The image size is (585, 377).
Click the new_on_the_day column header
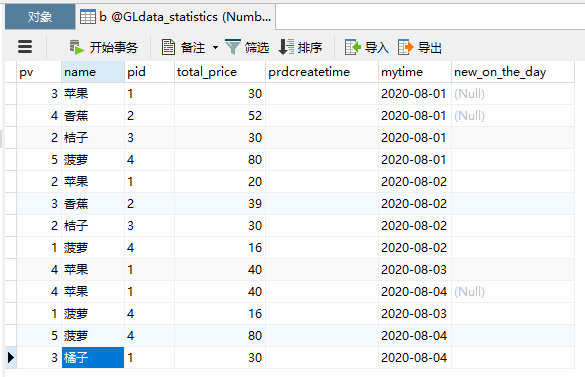513,72
